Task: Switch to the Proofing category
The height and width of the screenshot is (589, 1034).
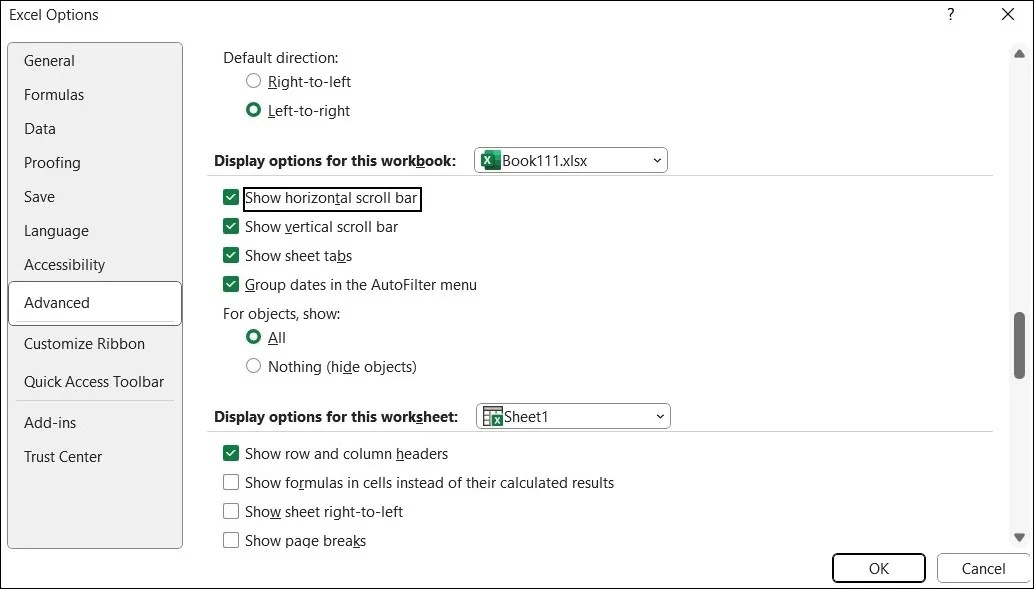Action: tap(52, 163)
